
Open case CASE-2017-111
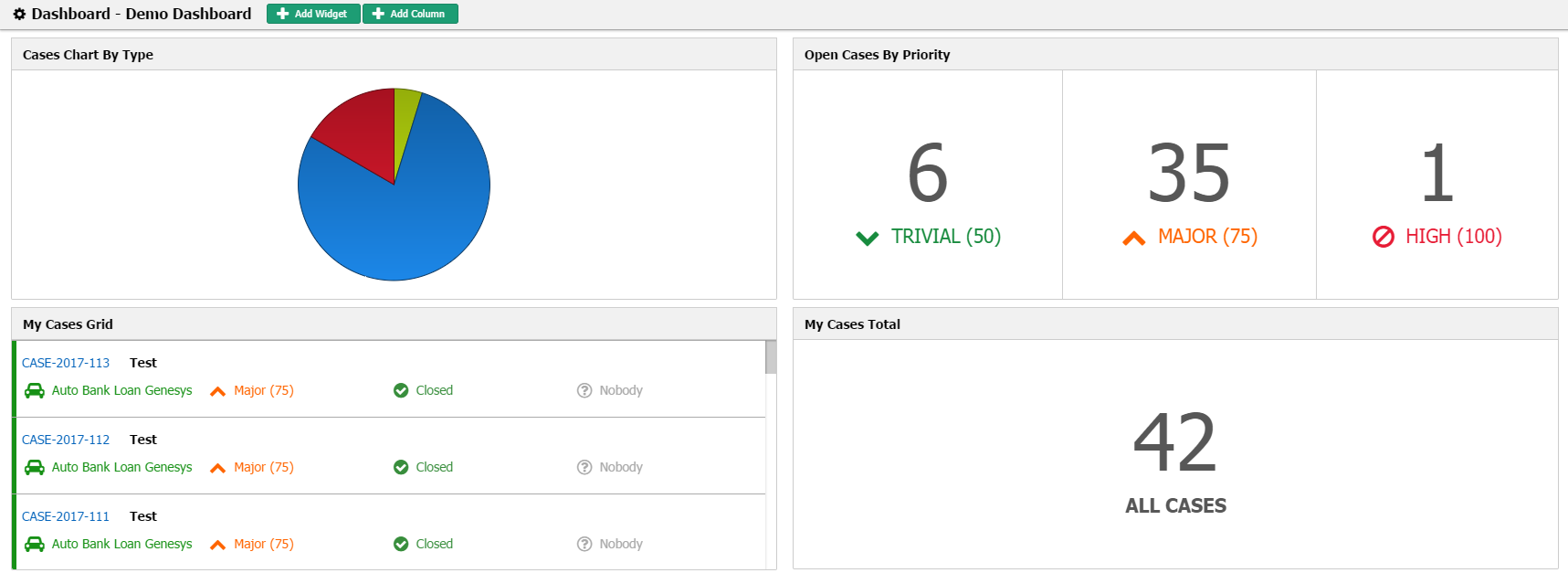pos(66,516)
